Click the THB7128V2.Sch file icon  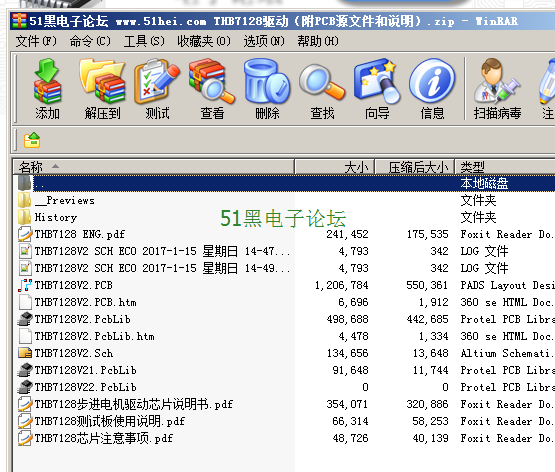point(25,353)
